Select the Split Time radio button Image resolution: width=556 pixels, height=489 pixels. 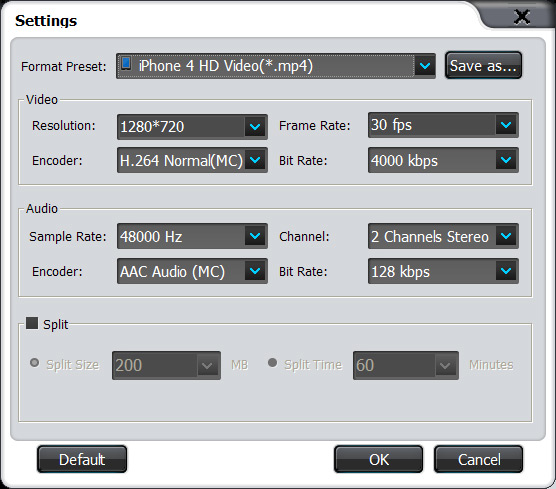[272, 363]
